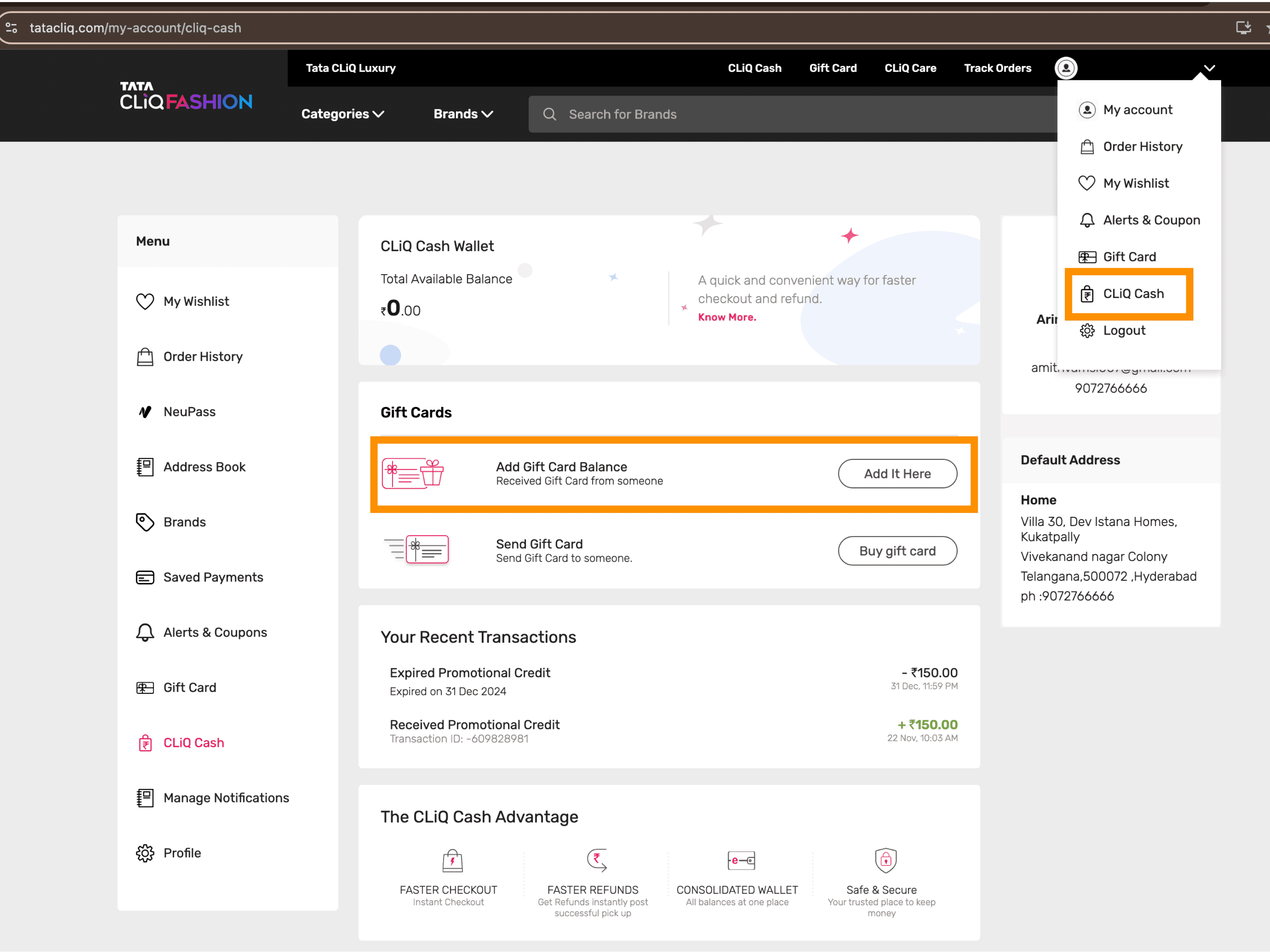Click the Safe & Secure shield icon
The height and width of the screenshot is (952, 1270).
coord(886,860)
